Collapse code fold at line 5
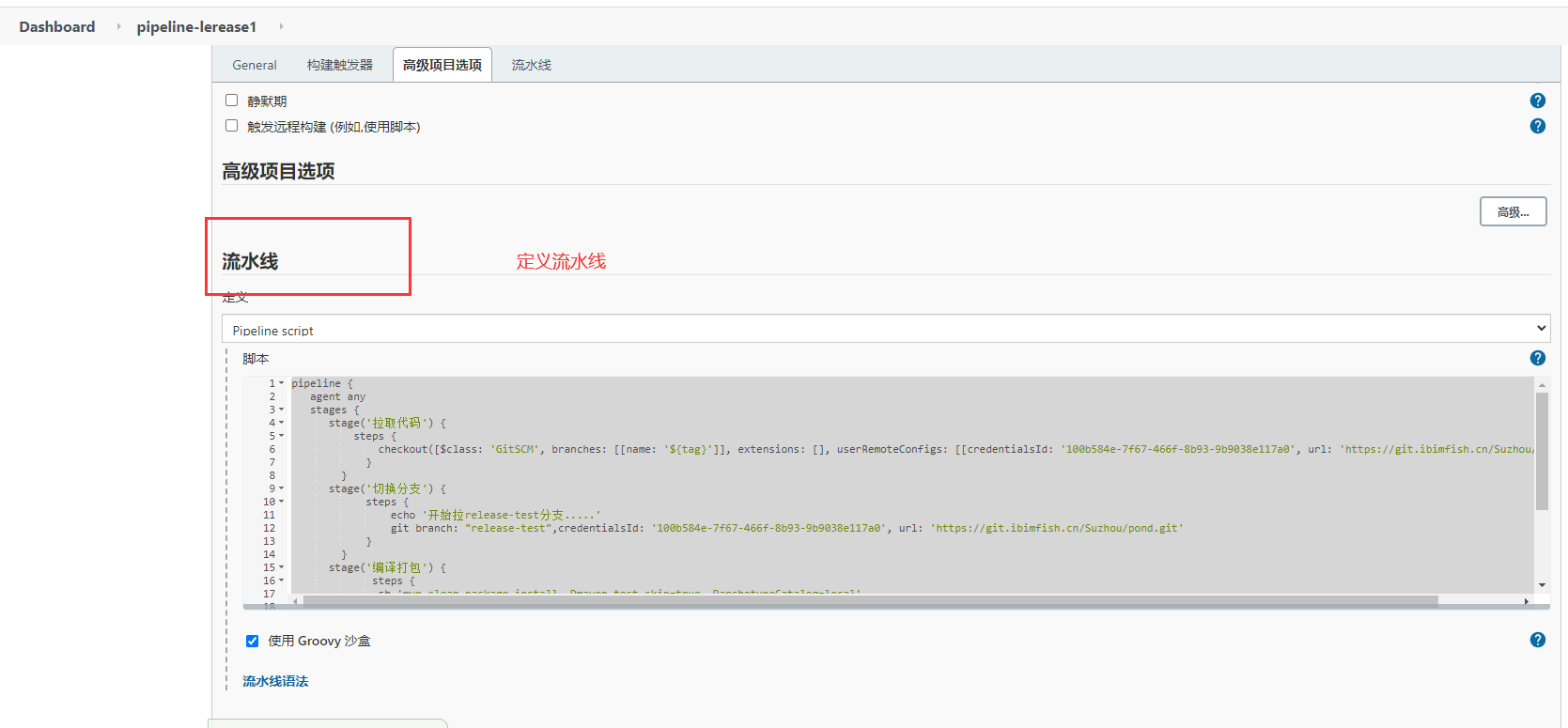Viewport: 1568px width, 728px height. (281, 436)
